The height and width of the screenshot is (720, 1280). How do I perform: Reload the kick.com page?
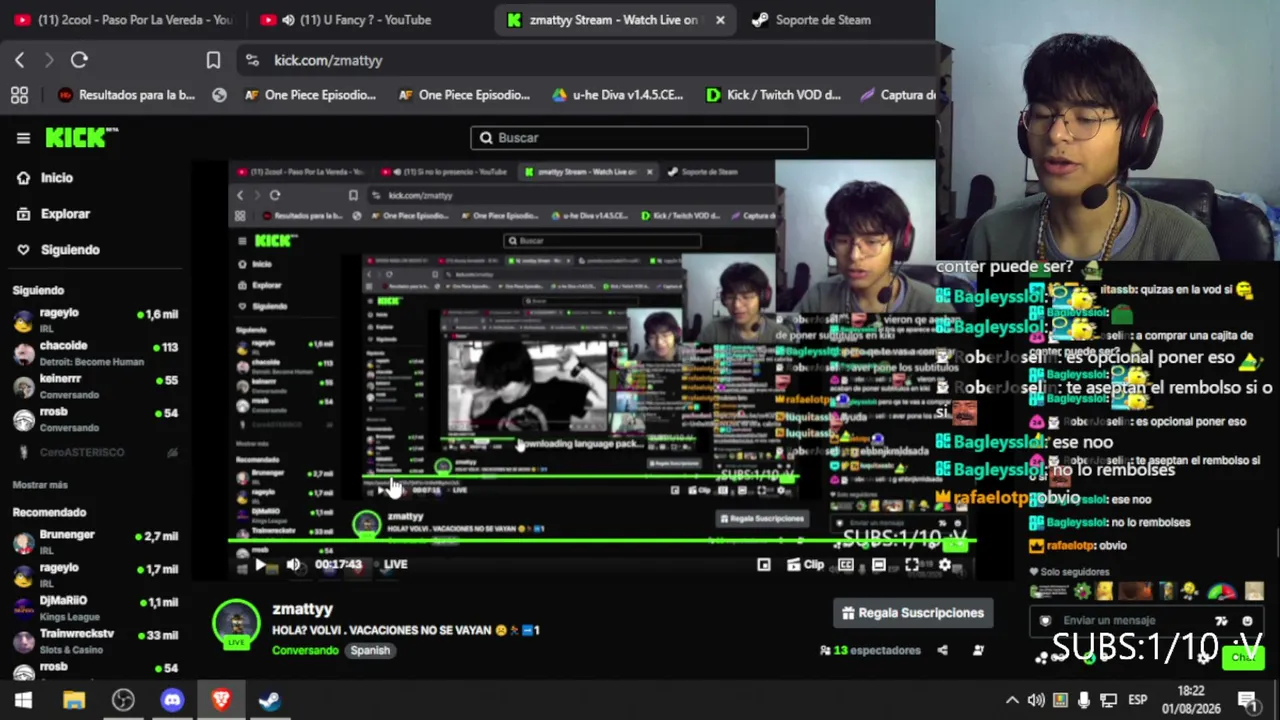79,60
